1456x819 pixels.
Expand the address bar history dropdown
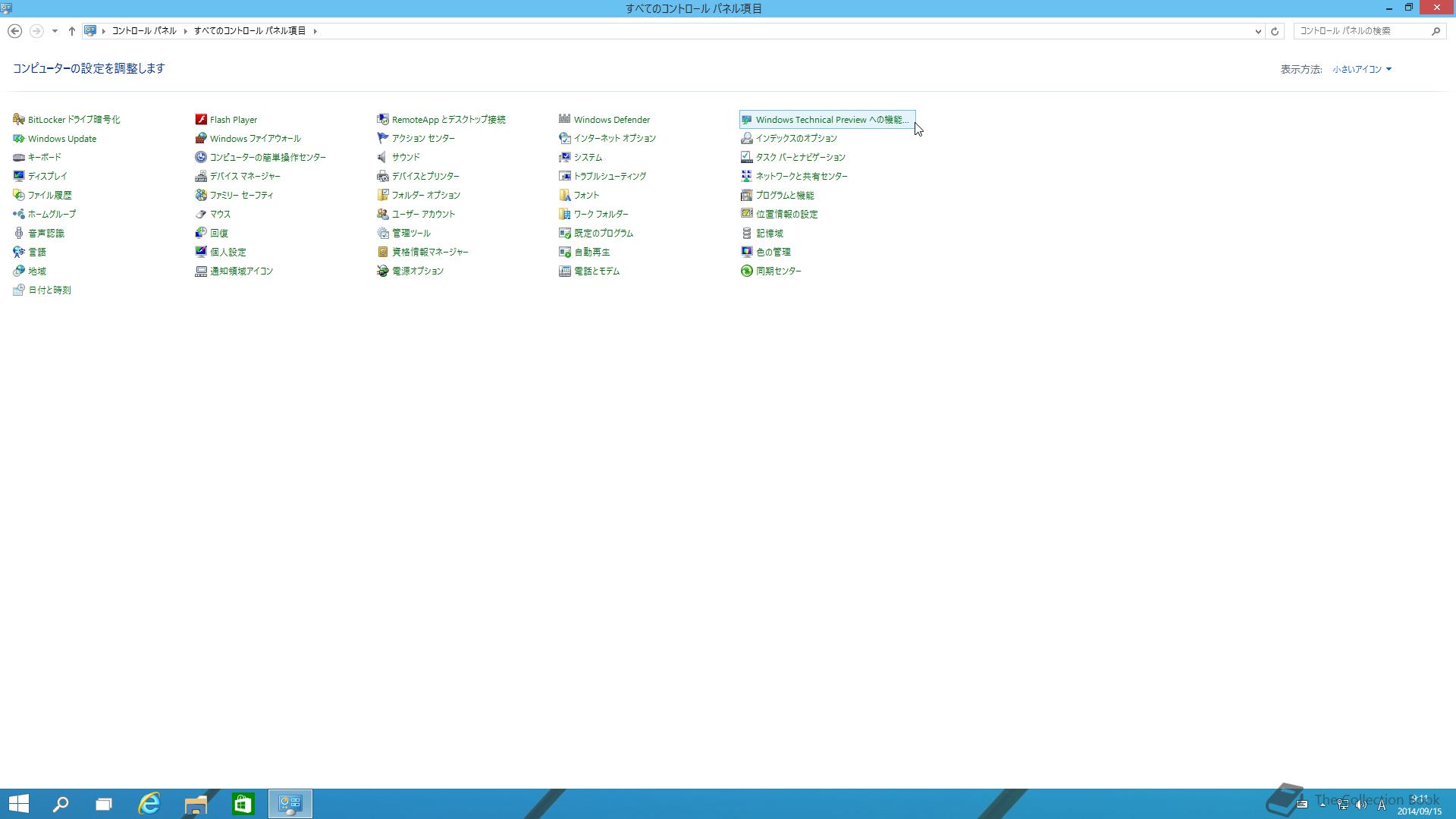(1258, 31)
